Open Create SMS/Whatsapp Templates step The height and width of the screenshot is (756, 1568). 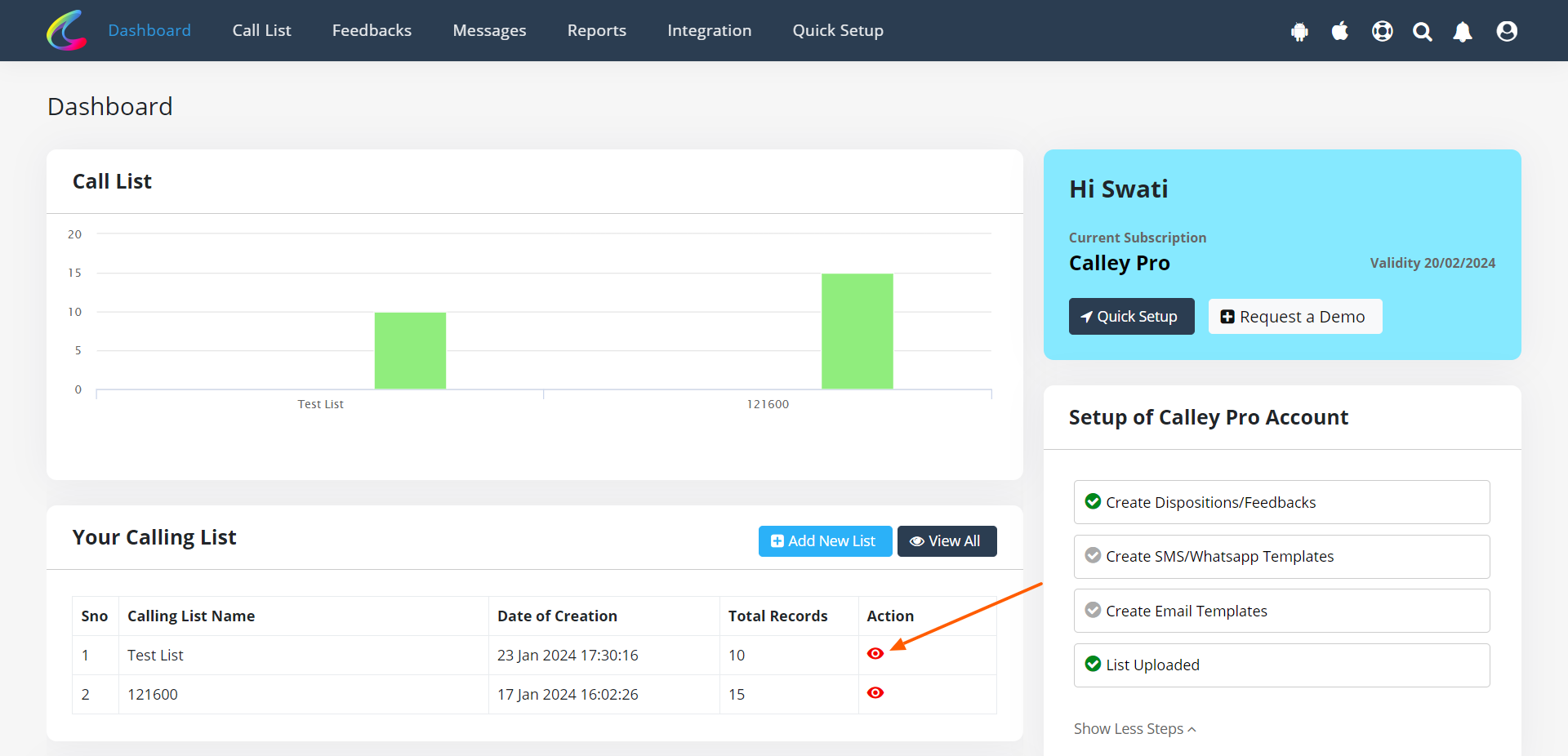click(x=1281, y=557)
